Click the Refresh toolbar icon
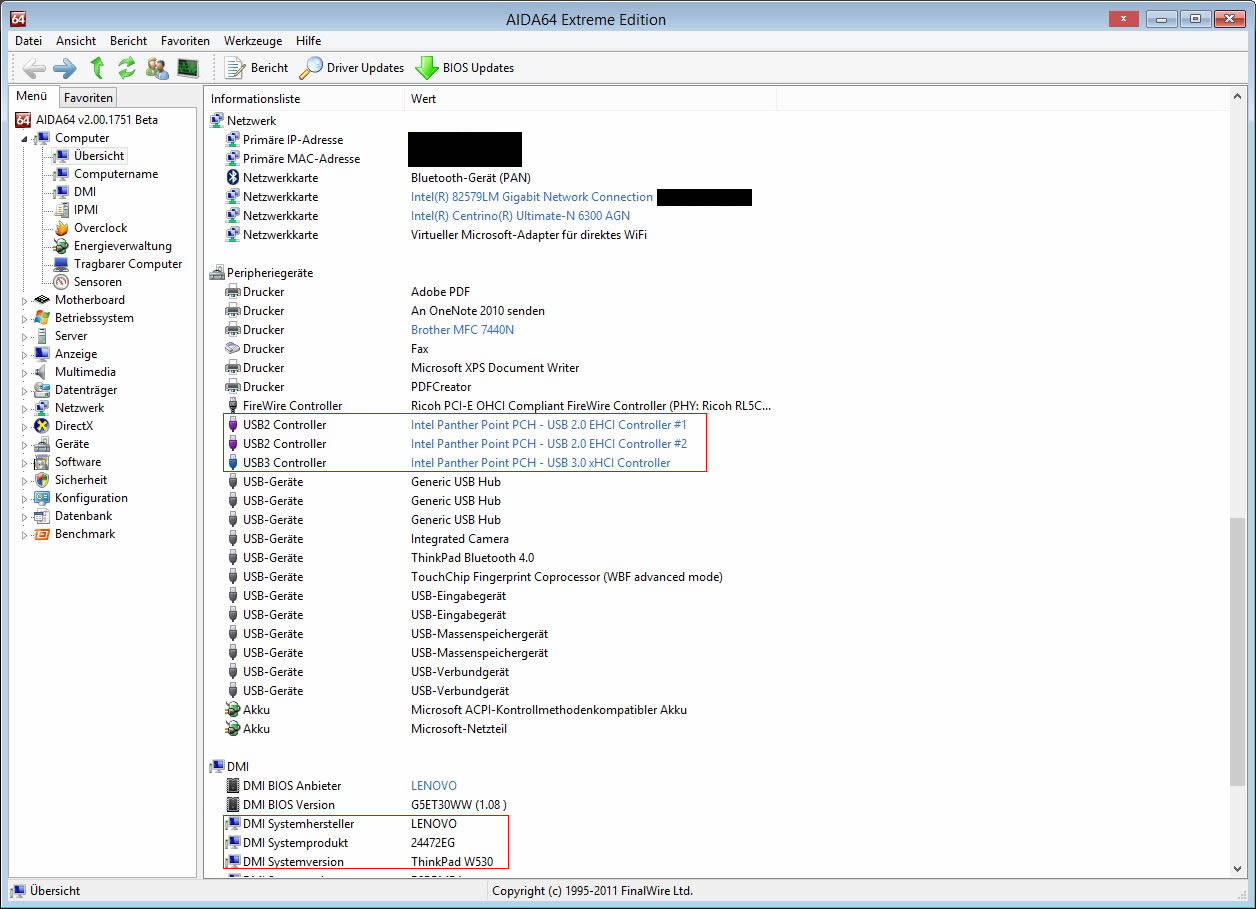The height and width of the screenshot is (909, 1256). point(126,68)
